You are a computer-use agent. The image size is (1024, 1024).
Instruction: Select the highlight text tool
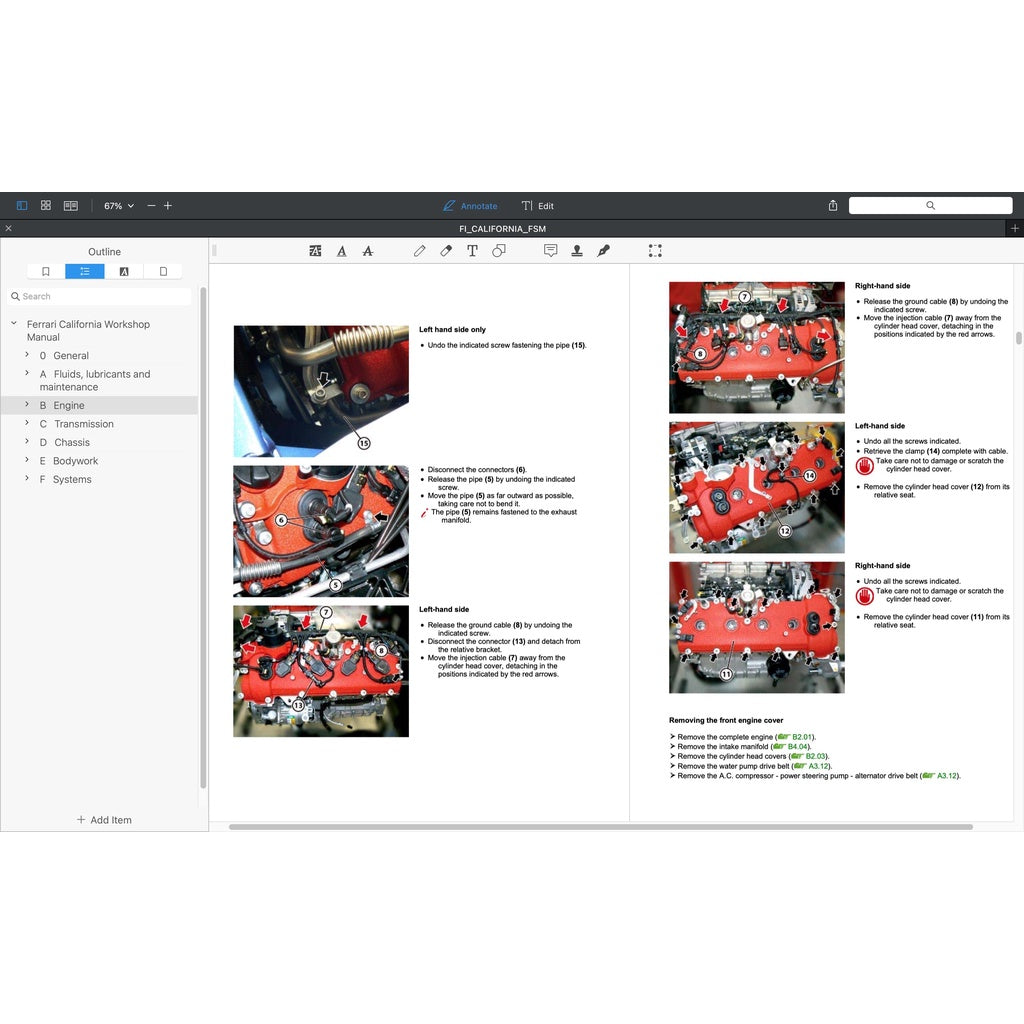pos(315,251)
